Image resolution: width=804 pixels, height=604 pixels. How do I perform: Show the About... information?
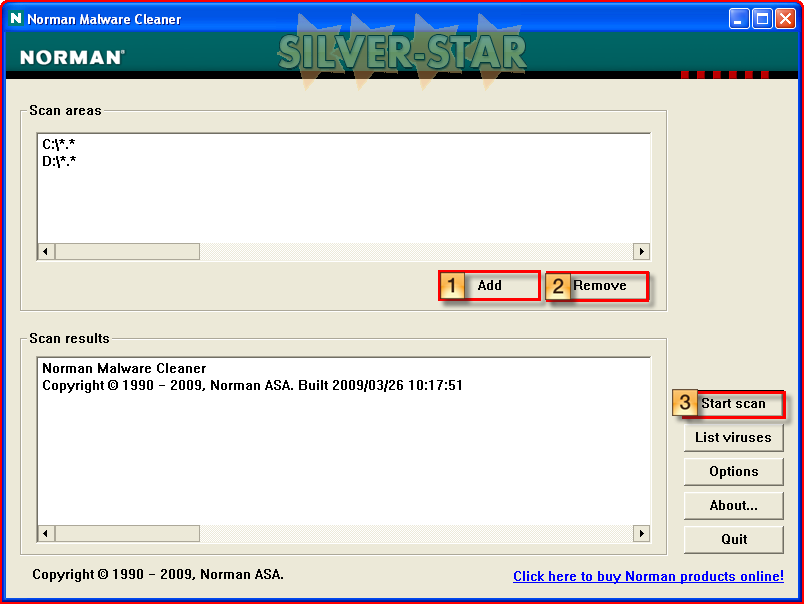(733, 506)
